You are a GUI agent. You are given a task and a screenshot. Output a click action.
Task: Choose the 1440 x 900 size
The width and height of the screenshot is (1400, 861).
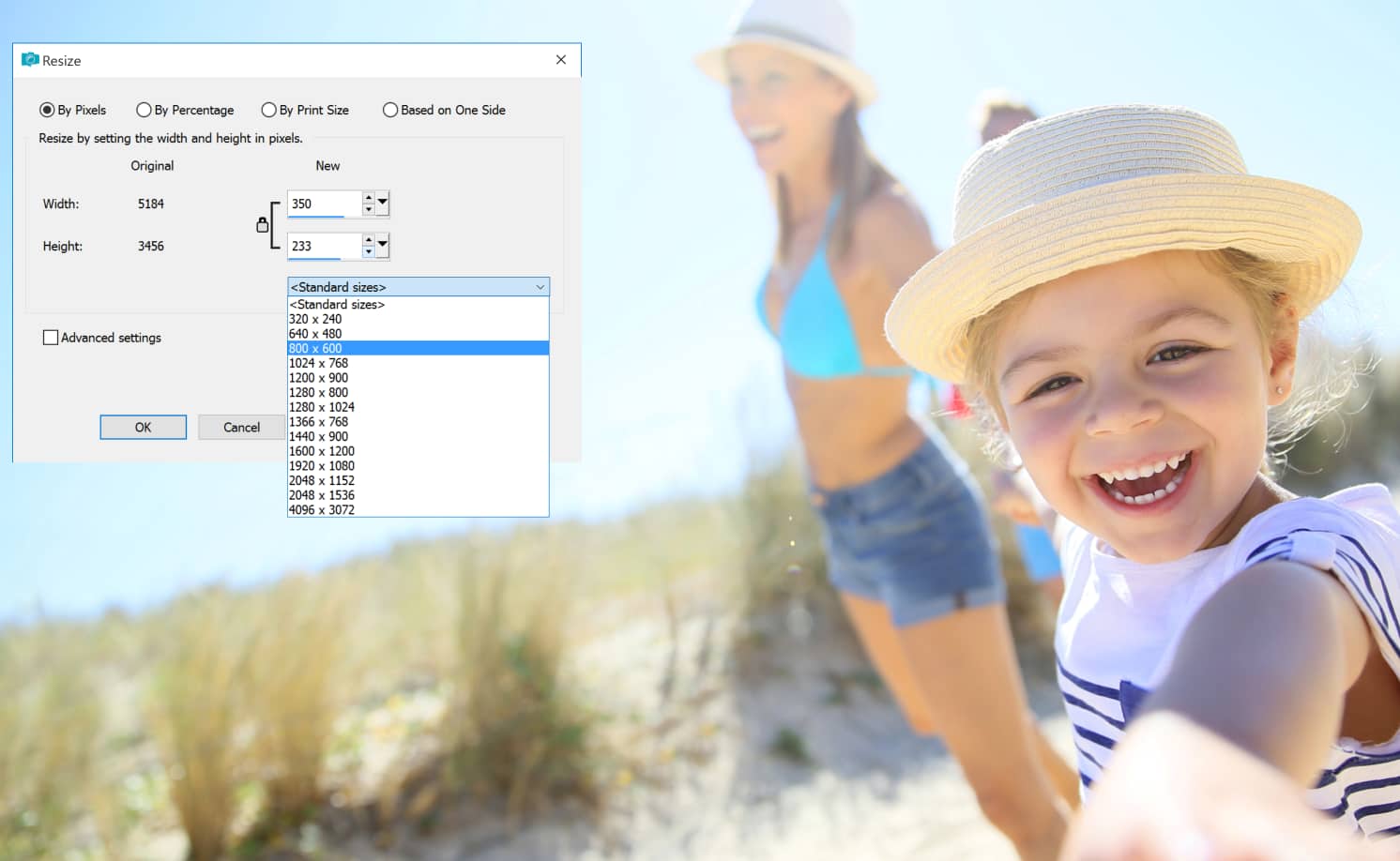[x=418, y=436]
